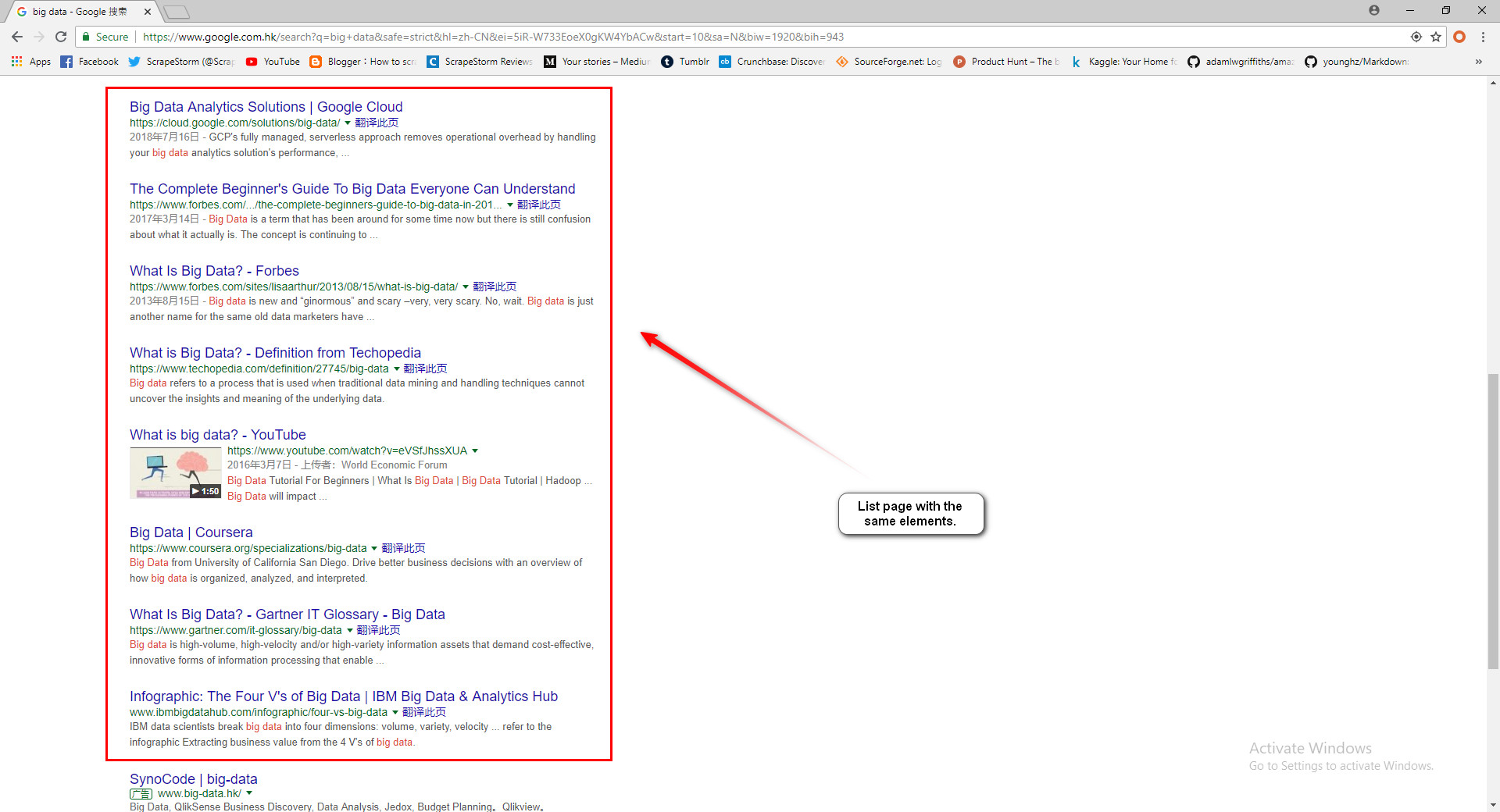The image size is (1500, 812).
Task: Expand dropdown beside gartner.com URL
Action: [350, 630]
